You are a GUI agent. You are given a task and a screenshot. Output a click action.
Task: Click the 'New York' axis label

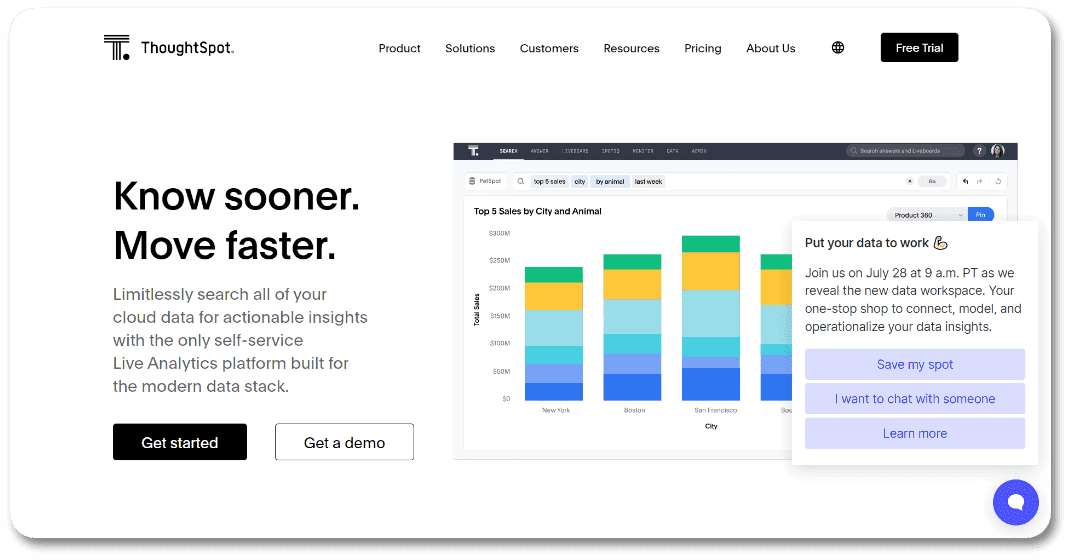556,410
